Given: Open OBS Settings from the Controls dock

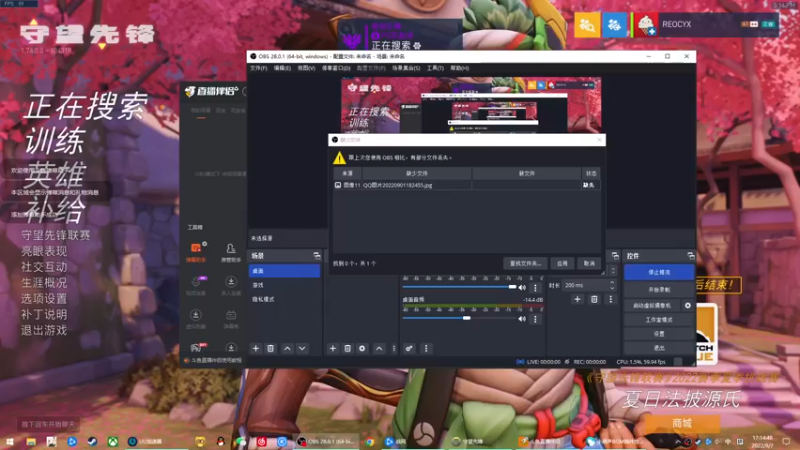Looking at the screenshot, I should pos(659,334).
